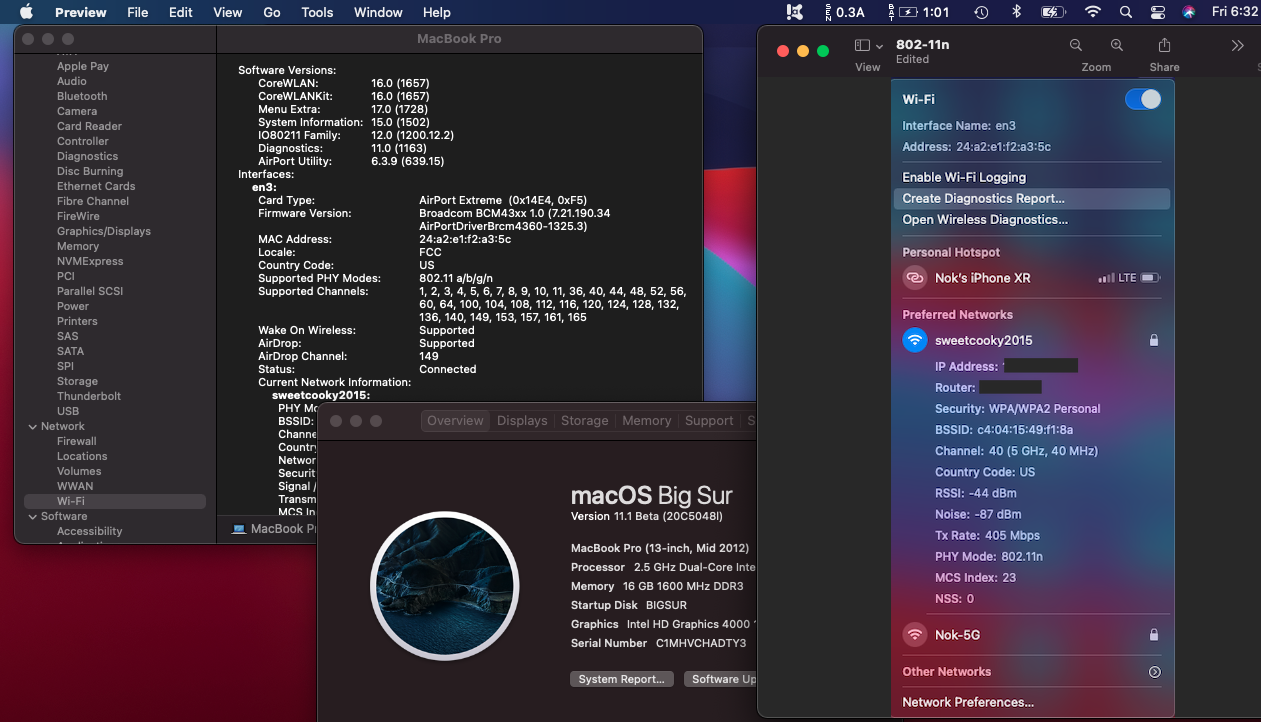
Task: Switch to the Support tab
Action: (x=709, y=421)
